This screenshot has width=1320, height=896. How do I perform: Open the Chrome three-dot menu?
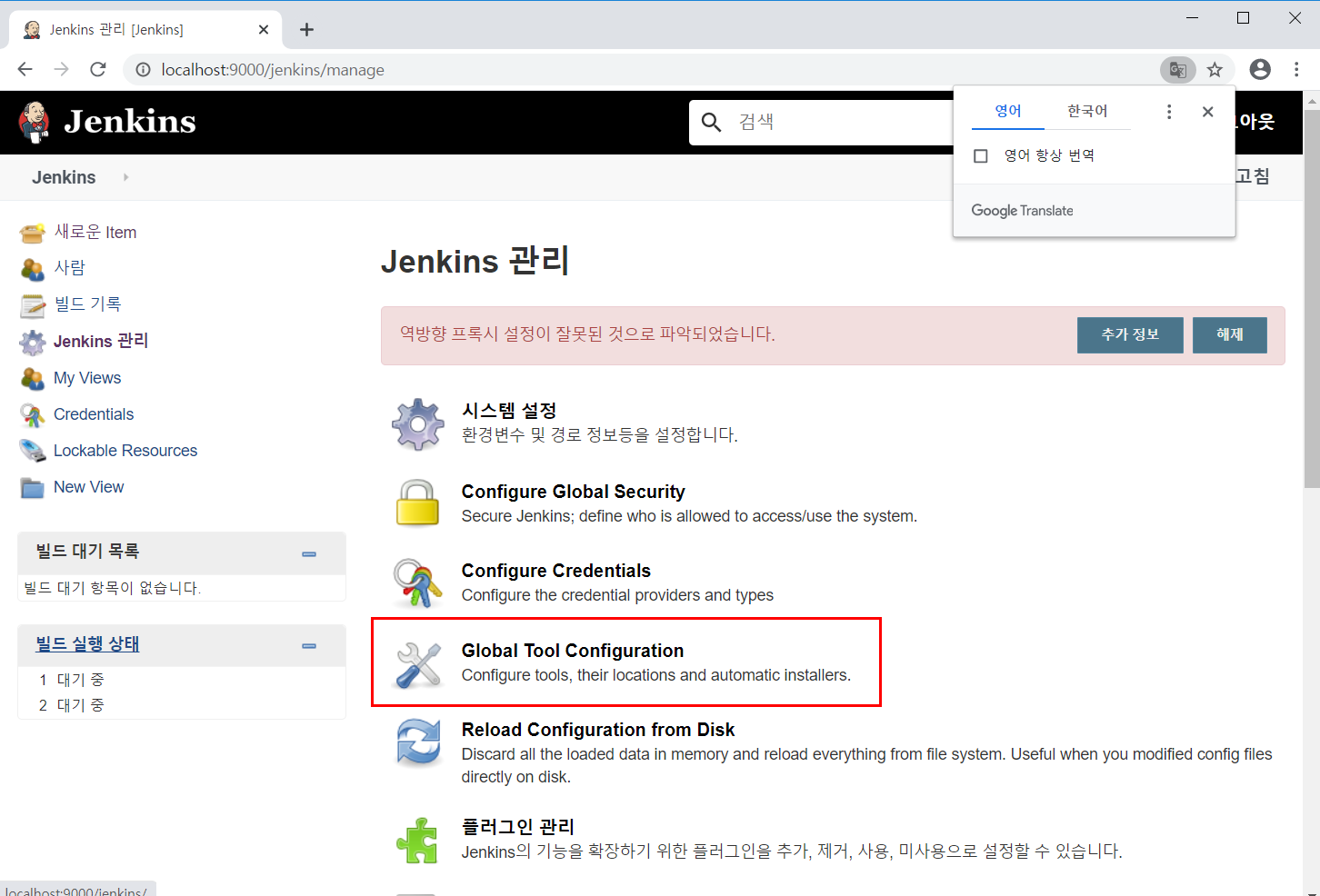pos(1296,69)
